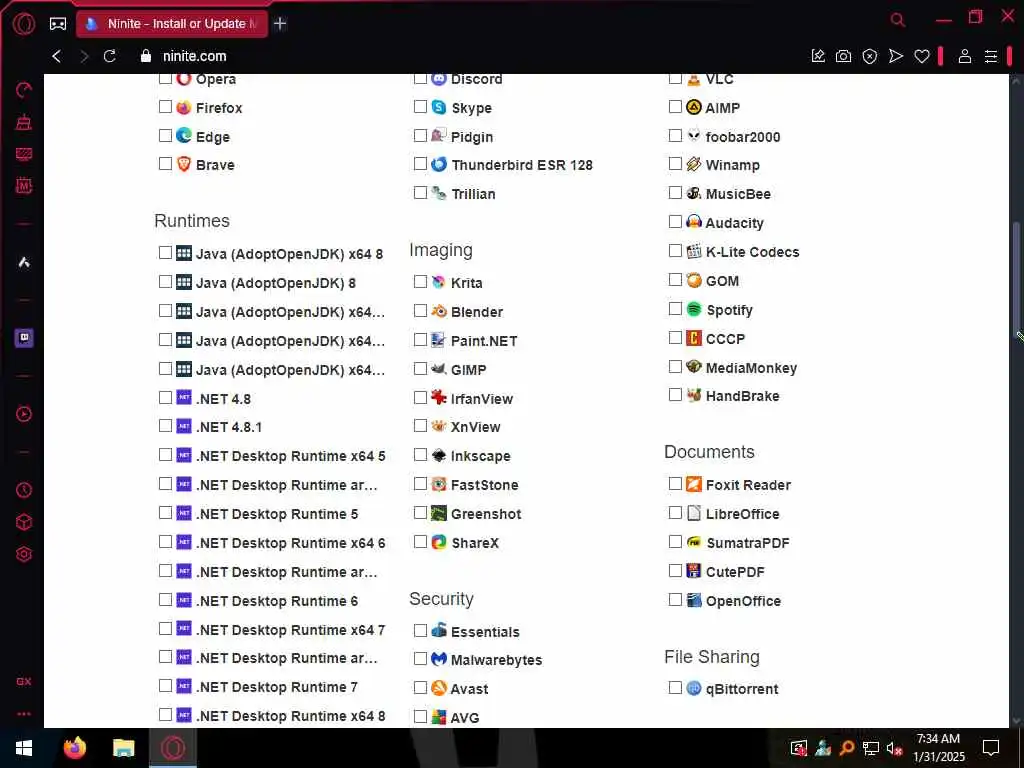Go back to previous page
The image size is (1024, 768).
57,56
